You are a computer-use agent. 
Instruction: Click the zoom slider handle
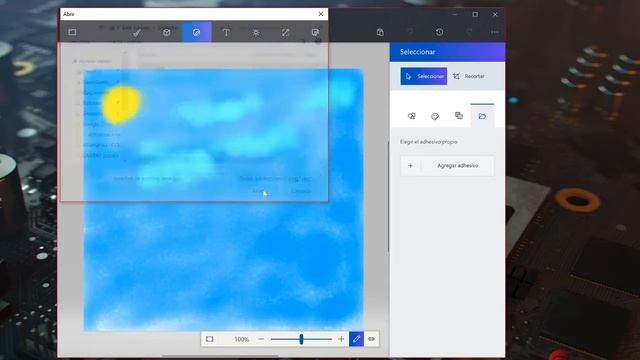301,339
